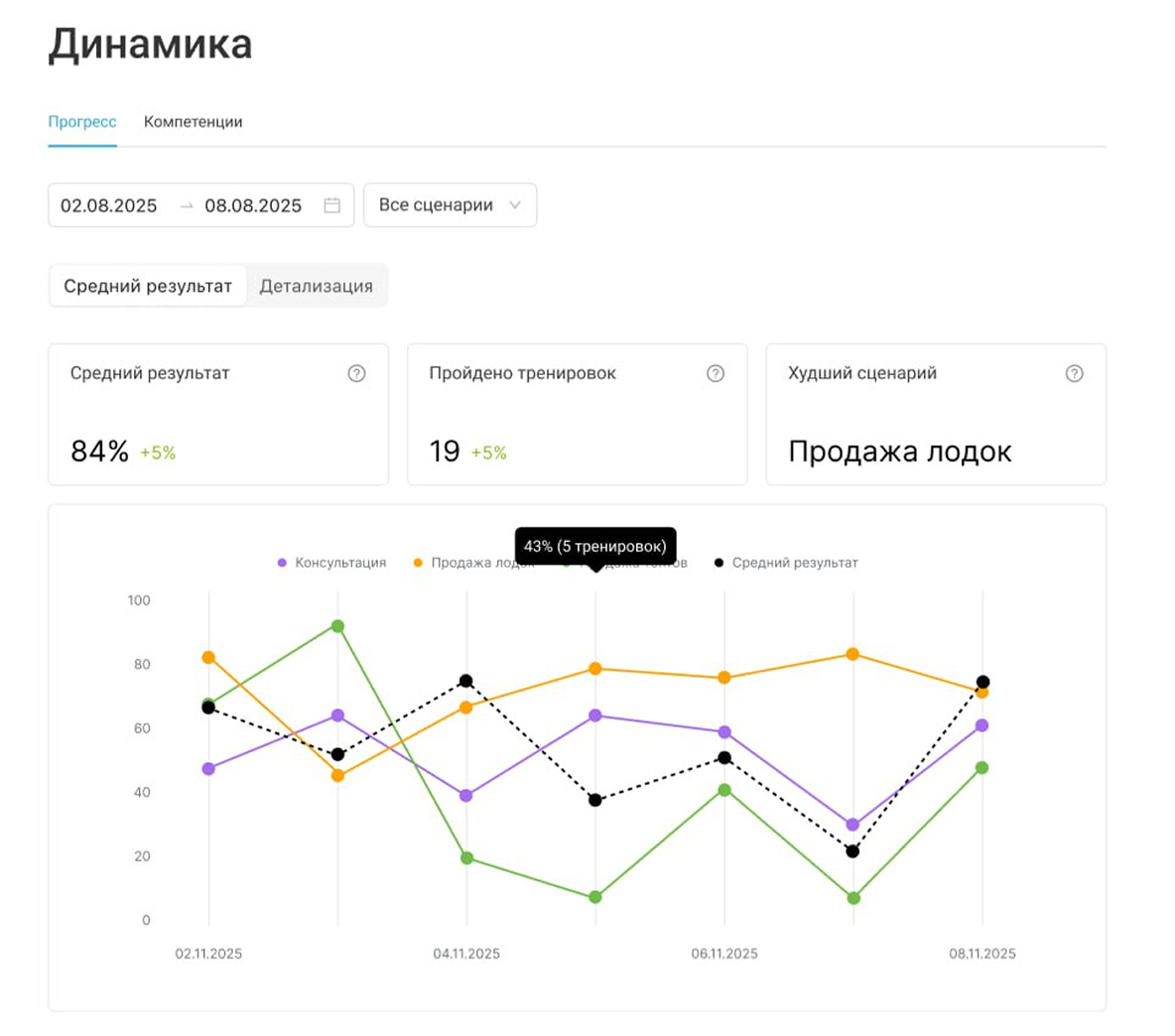Open the Все сценарии dropdown
The width and height of the screenshot is (1175, 1036).
pos(451,205)
